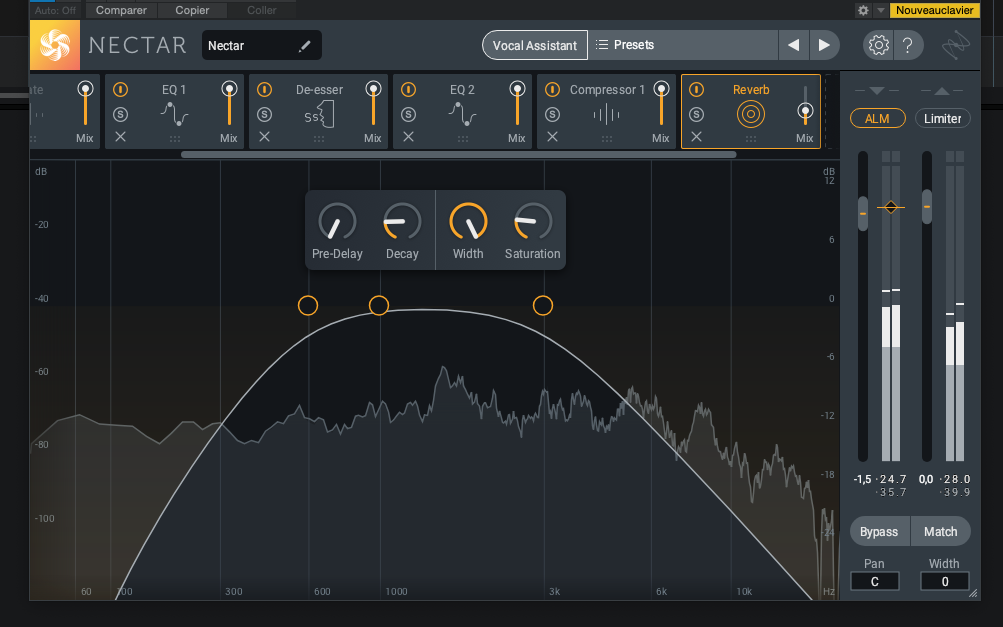This screenshot has width=1003, height=627.
Task: Remove EQ 2 using its X icon
Action: [x=408, y=137]
